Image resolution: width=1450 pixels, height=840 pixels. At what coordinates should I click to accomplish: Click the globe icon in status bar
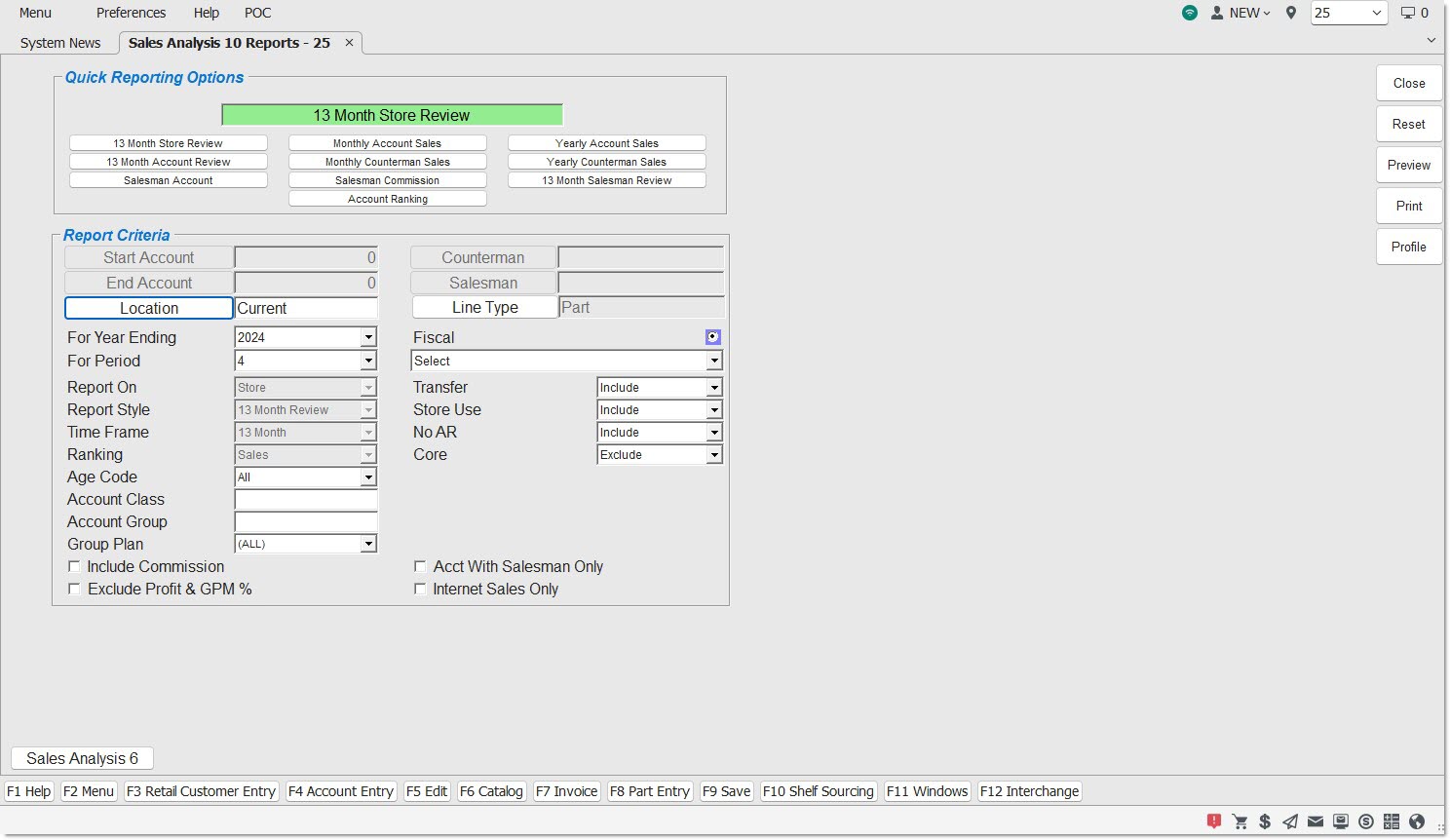[1417, 821]
